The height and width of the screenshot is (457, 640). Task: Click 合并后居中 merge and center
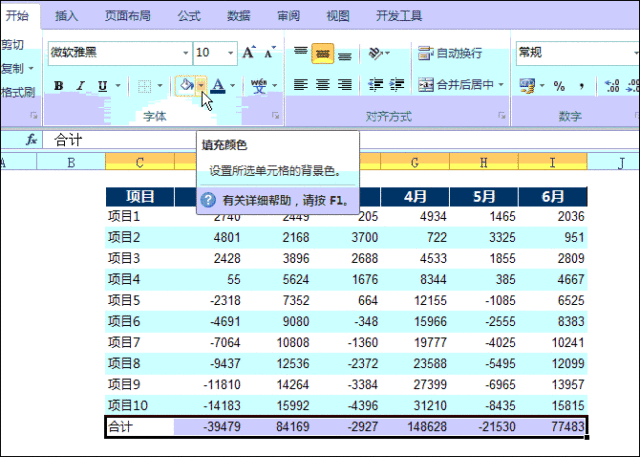click(x=456, y=85)
